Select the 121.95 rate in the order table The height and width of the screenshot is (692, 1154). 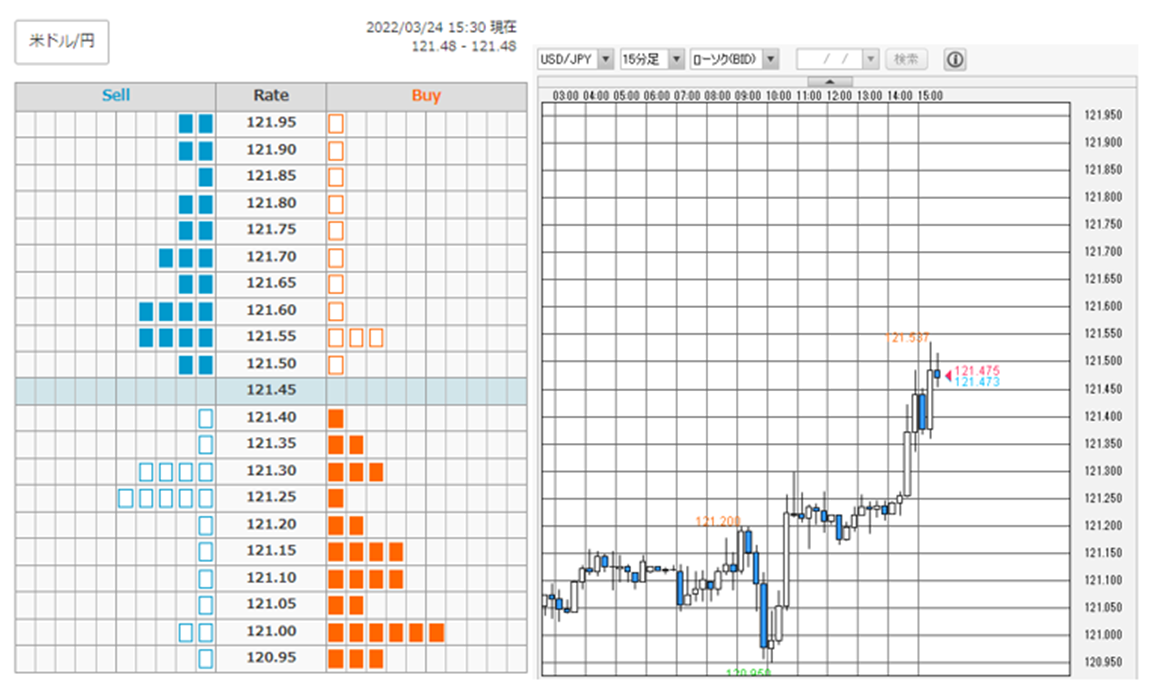[x=271, y=123]
